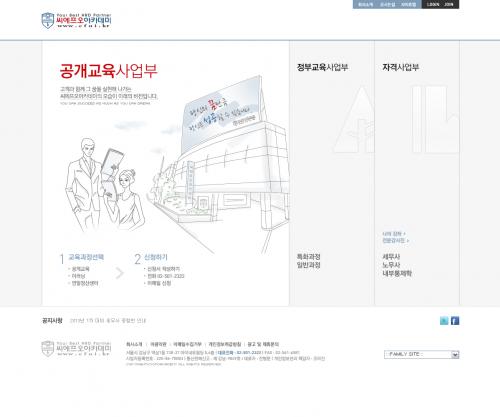
Task: Click the building billboard illustration
Action: click(223, 114)
